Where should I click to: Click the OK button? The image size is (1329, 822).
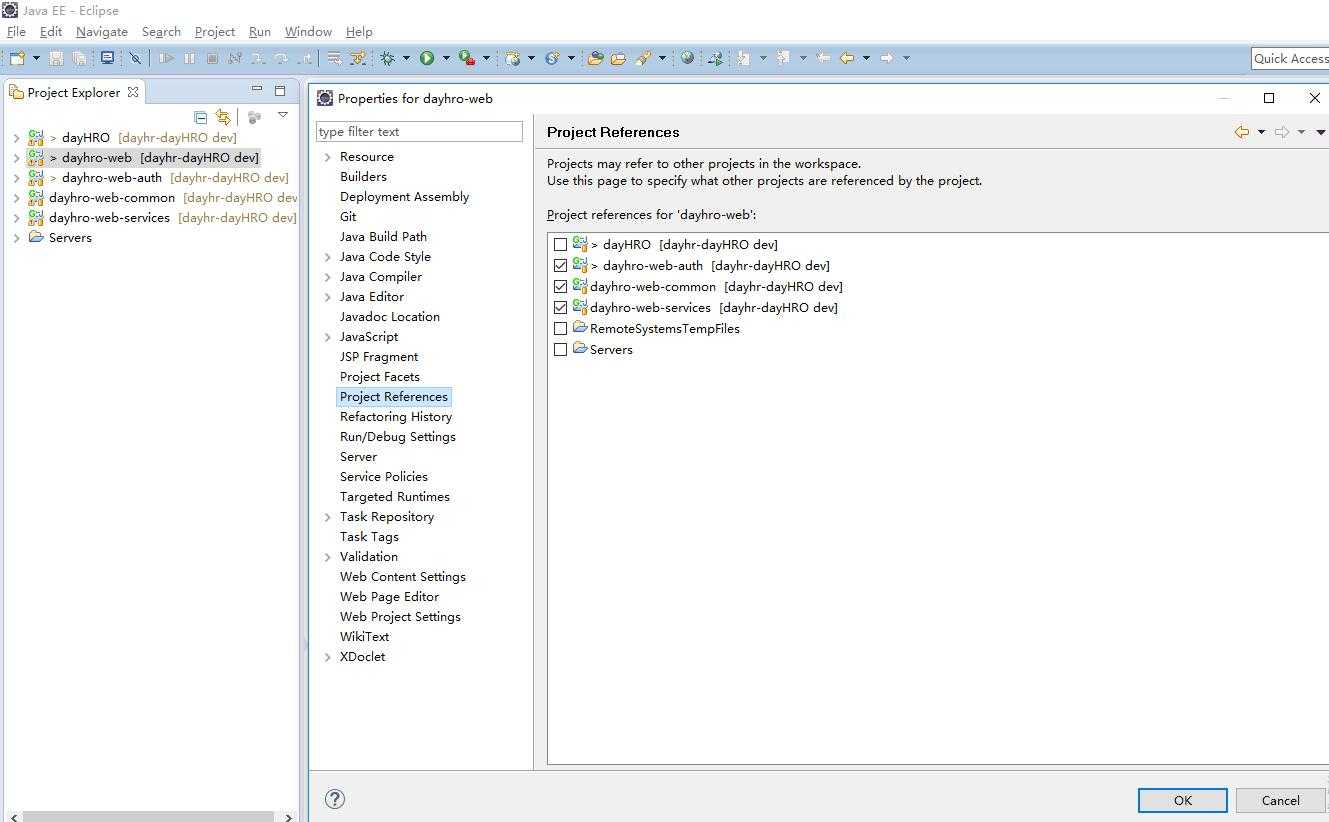point(1183,800)
